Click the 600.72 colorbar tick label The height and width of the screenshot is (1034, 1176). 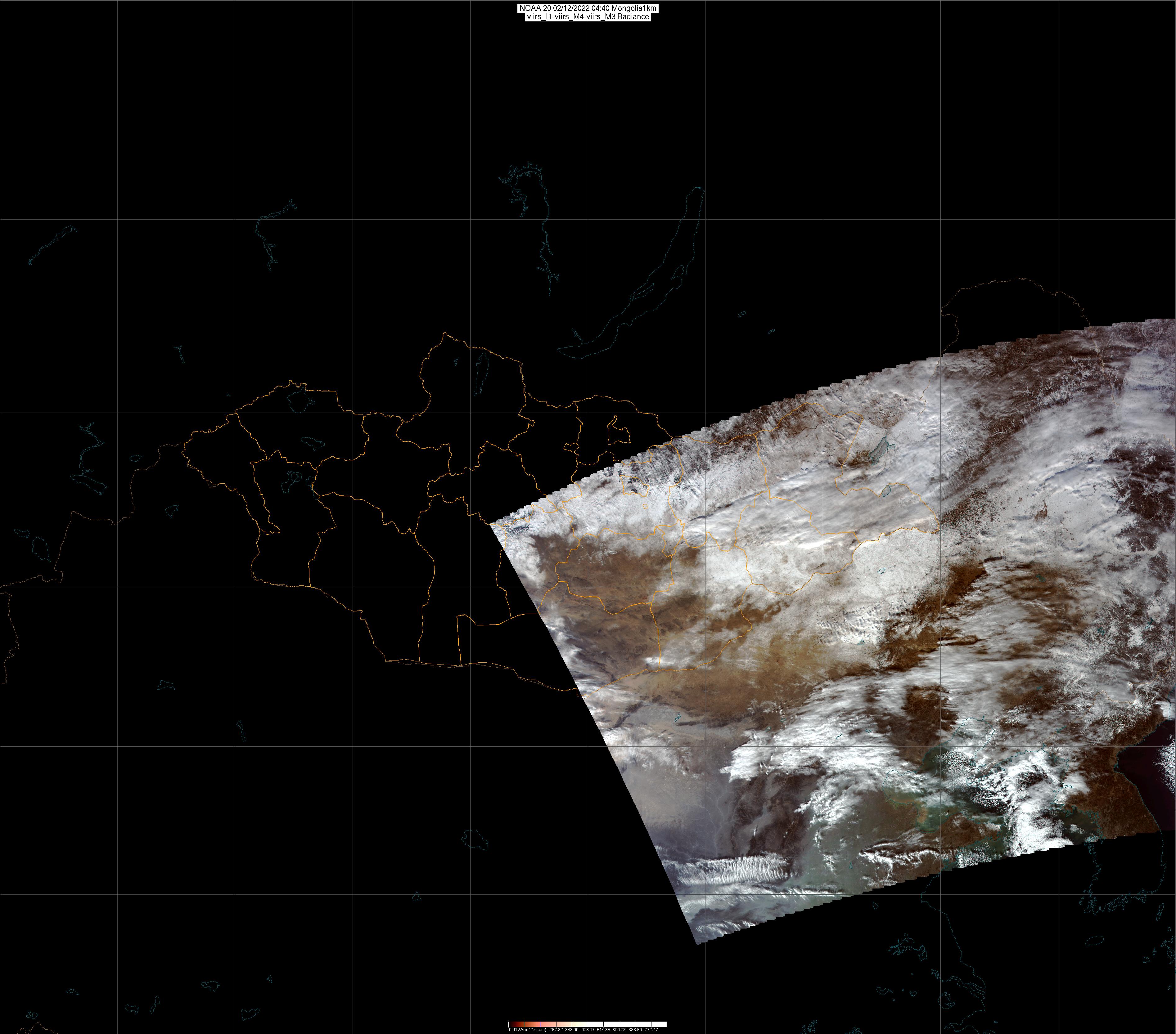click(x=619, y=1030)
